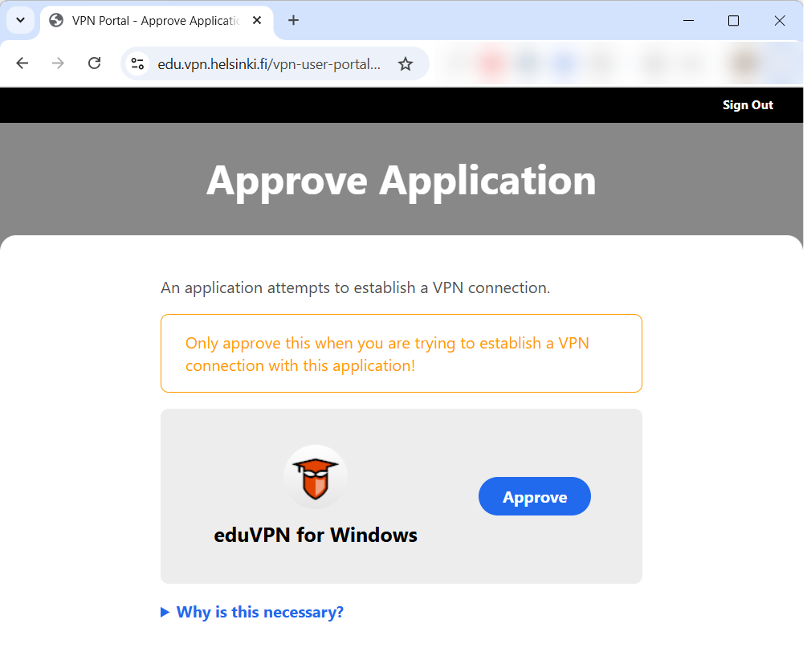
Task: Click the eduVPN owl logo
Action: (315, 477)
